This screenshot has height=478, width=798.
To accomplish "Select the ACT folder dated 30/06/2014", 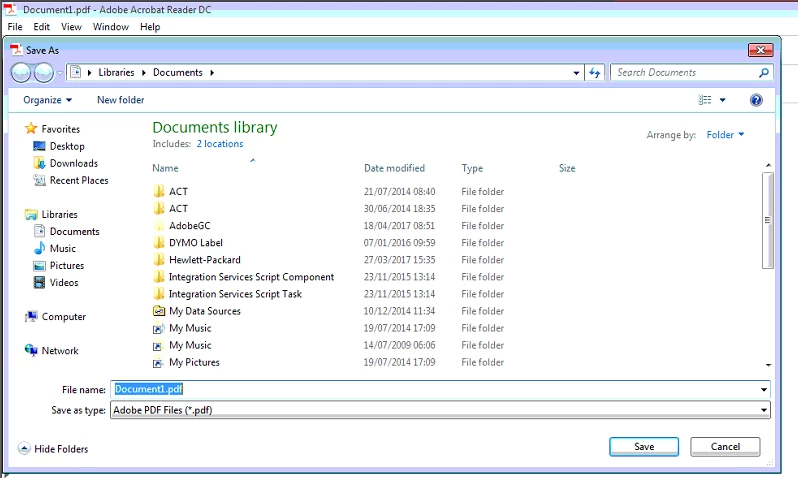I will (178, 209).
